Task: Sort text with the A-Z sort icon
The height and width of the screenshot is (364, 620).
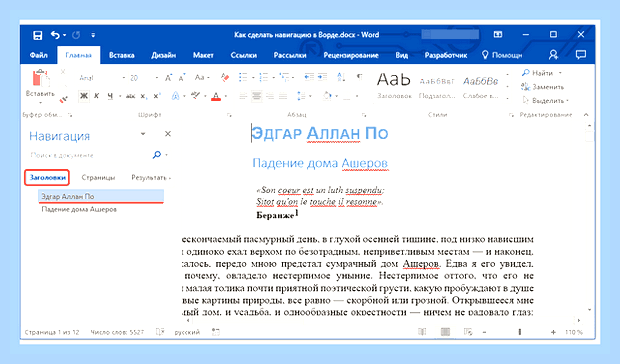Action: (341, 77)
